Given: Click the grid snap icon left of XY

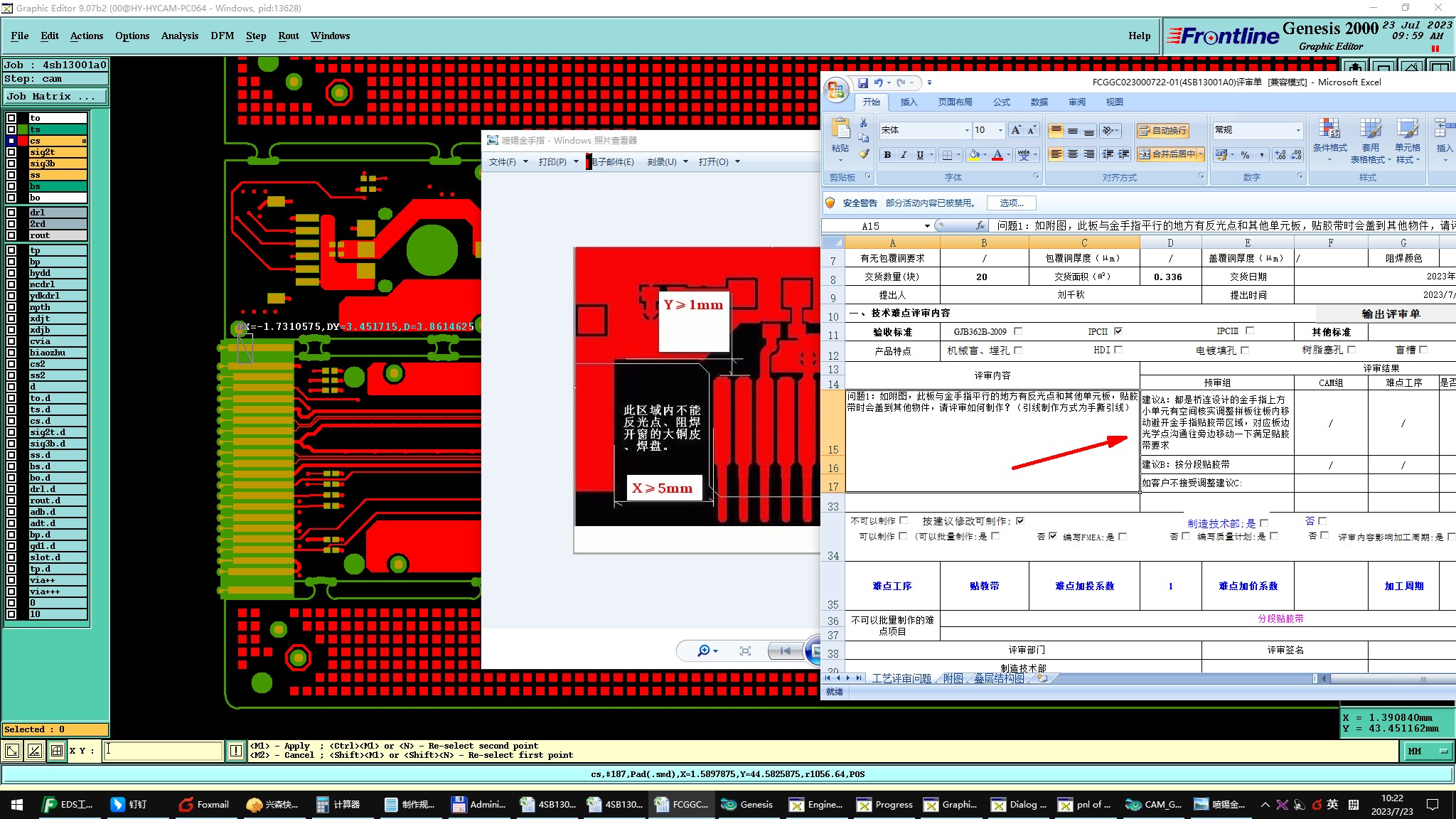Looking at the screenshot, I should [x=57, y=751].
